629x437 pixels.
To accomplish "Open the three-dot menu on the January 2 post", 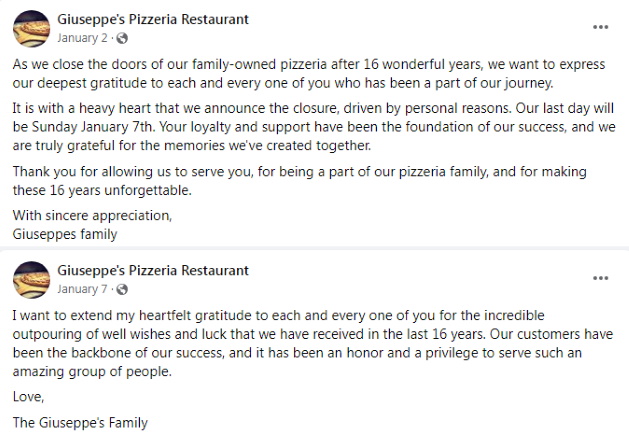I will [601, 27].
